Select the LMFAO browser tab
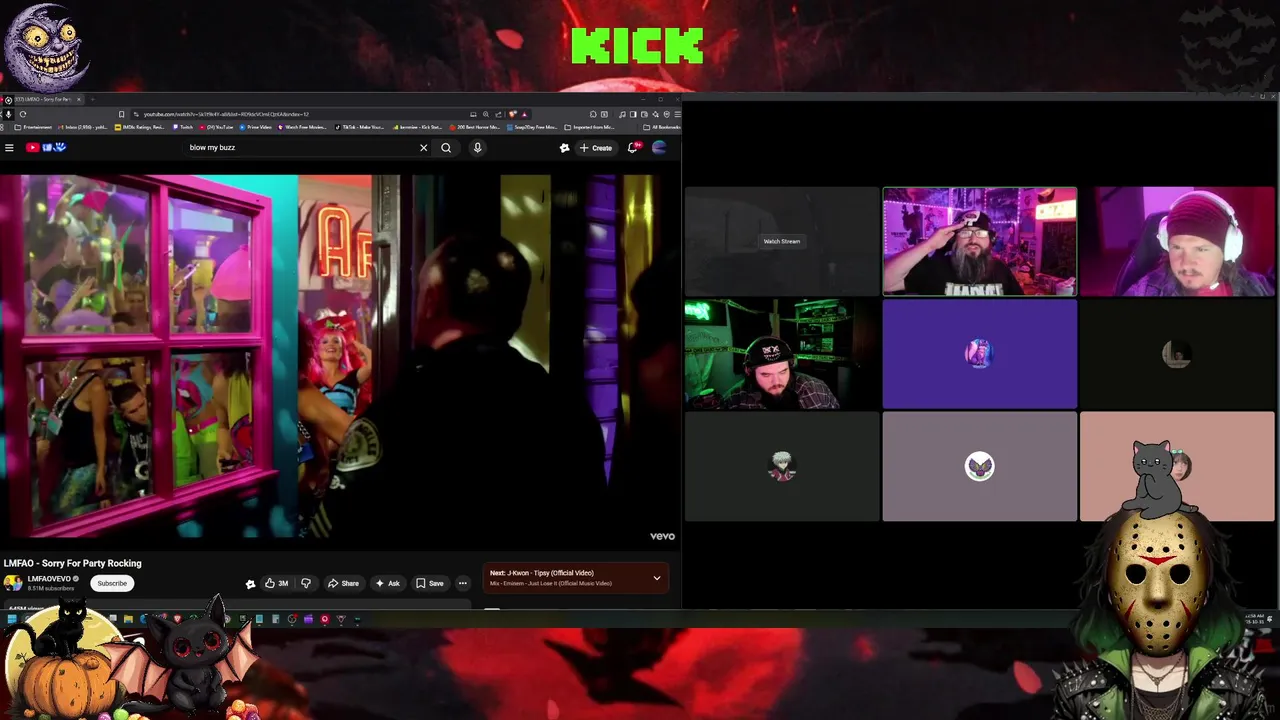The height and width of the screenshot is (720, 1280). (x=42, y=99)
